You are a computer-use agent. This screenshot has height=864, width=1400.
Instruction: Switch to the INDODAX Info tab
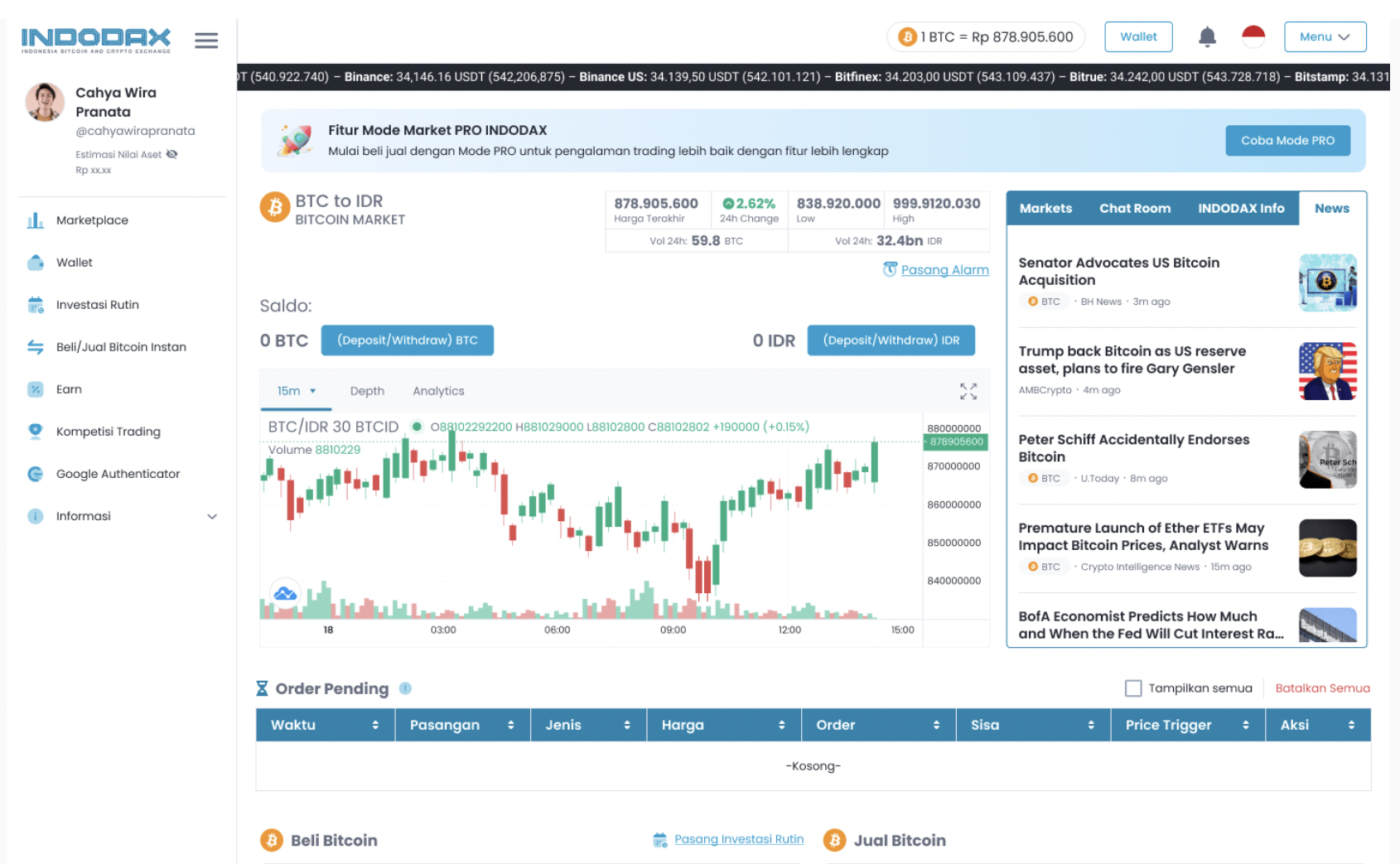point(1241,209)
